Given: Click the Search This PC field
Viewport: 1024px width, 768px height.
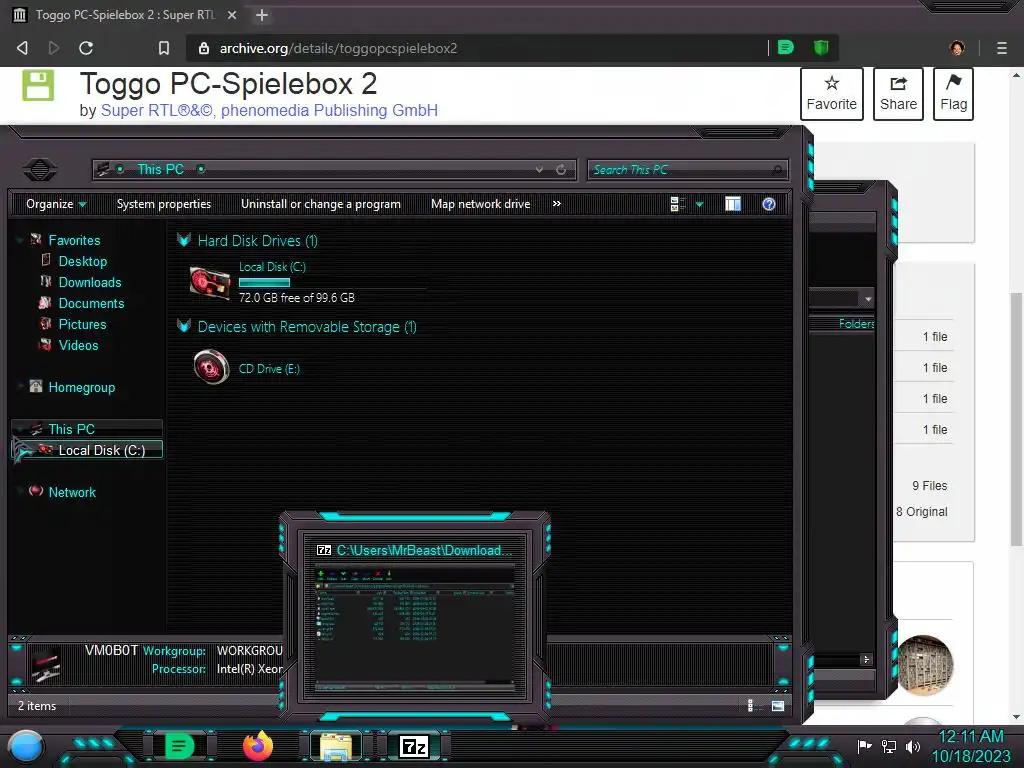Looking at the screenshot, I should 687,170.
